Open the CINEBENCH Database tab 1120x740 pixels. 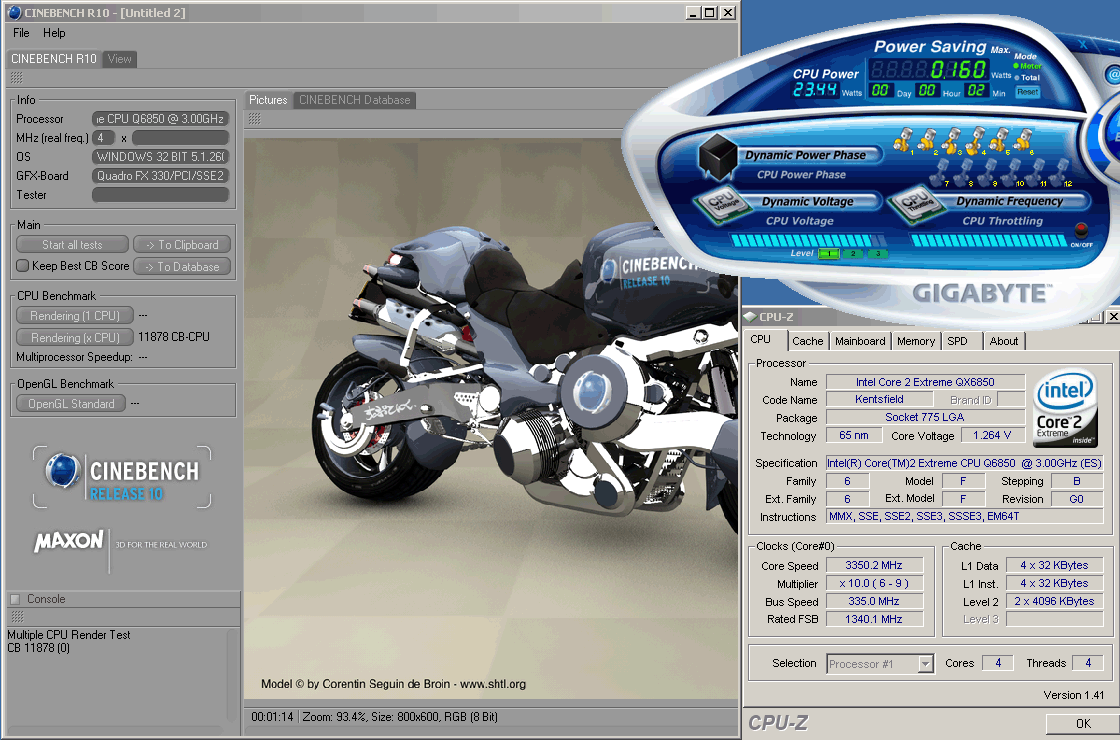(354, 100)
